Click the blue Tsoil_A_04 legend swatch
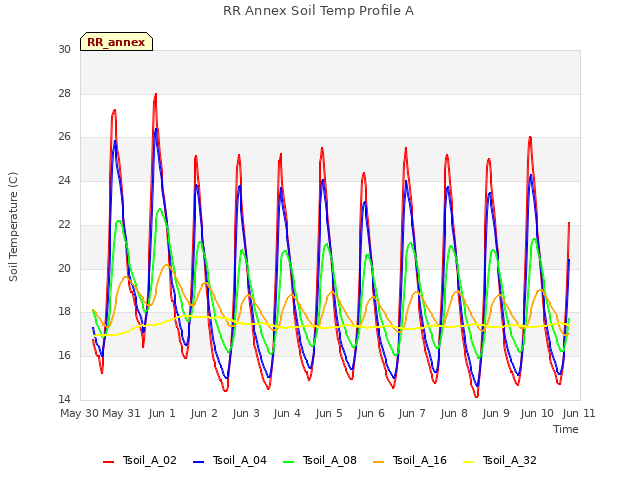 (x=198, y=462)
